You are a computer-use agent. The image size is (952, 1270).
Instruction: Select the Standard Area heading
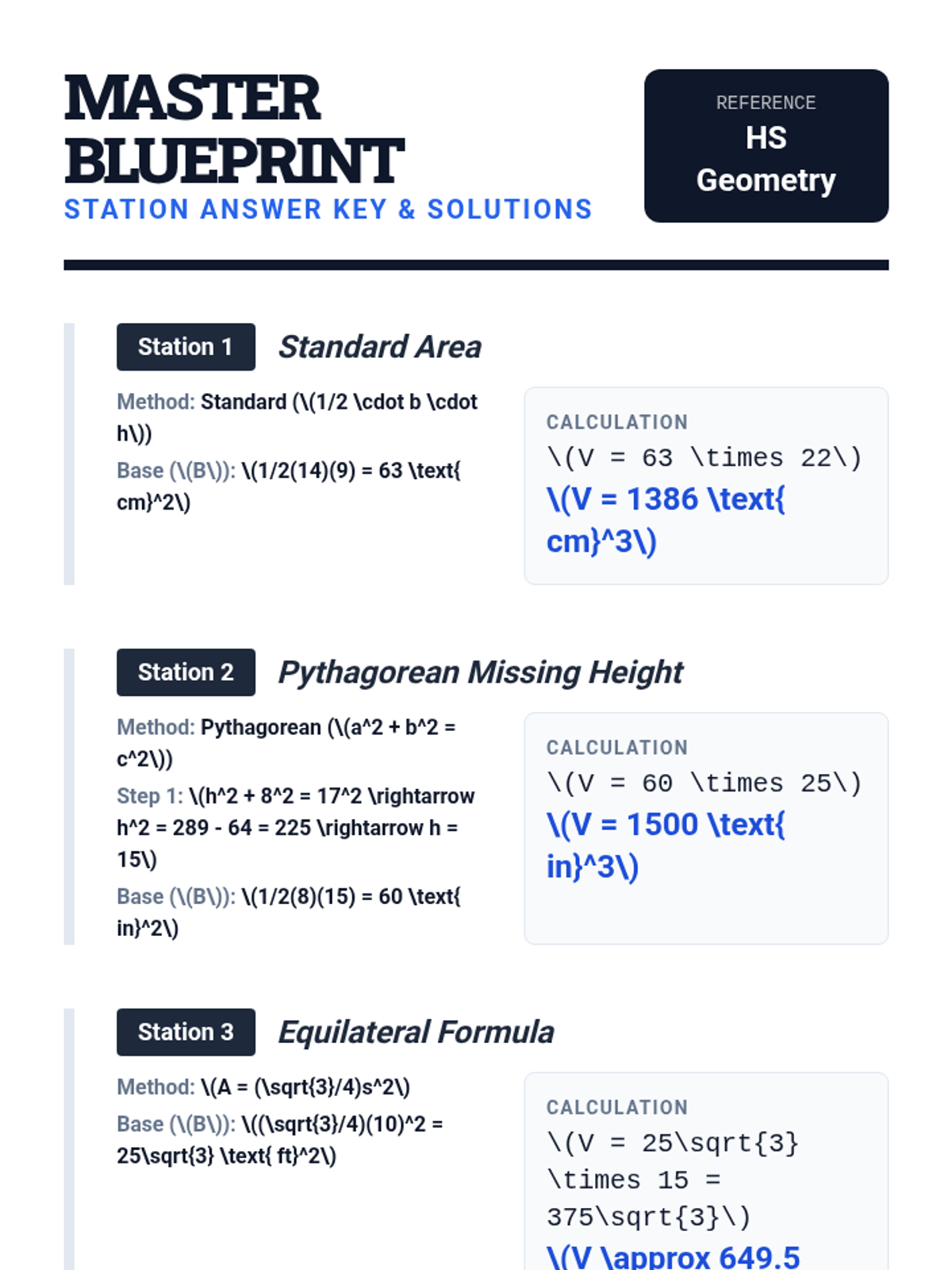380,347
